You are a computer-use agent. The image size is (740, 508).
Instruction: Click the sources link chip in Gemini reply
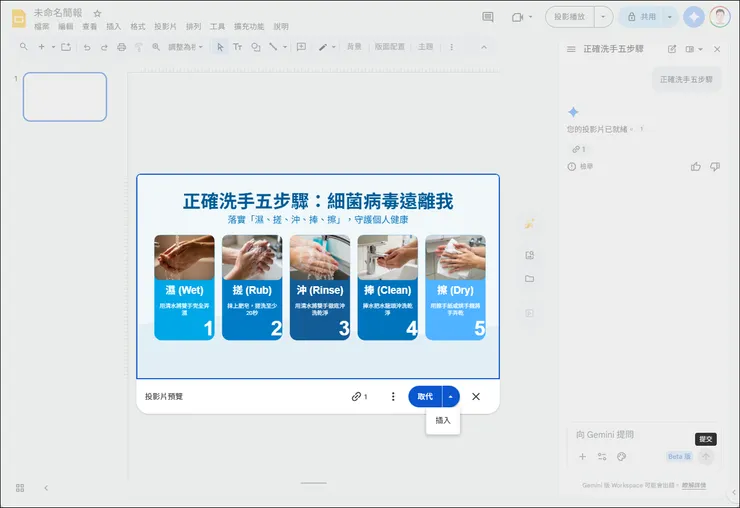pyautogui.click(x=579, y=149)
